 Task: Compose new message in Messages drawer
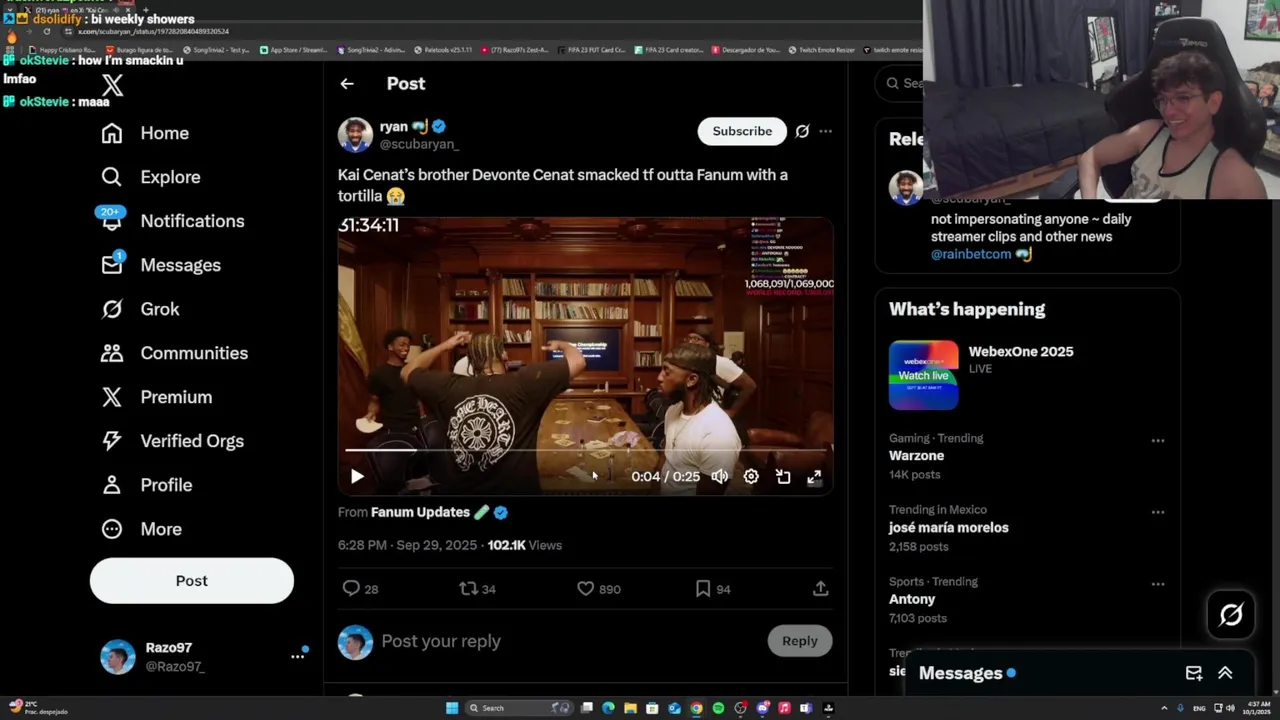(1194, 673)
